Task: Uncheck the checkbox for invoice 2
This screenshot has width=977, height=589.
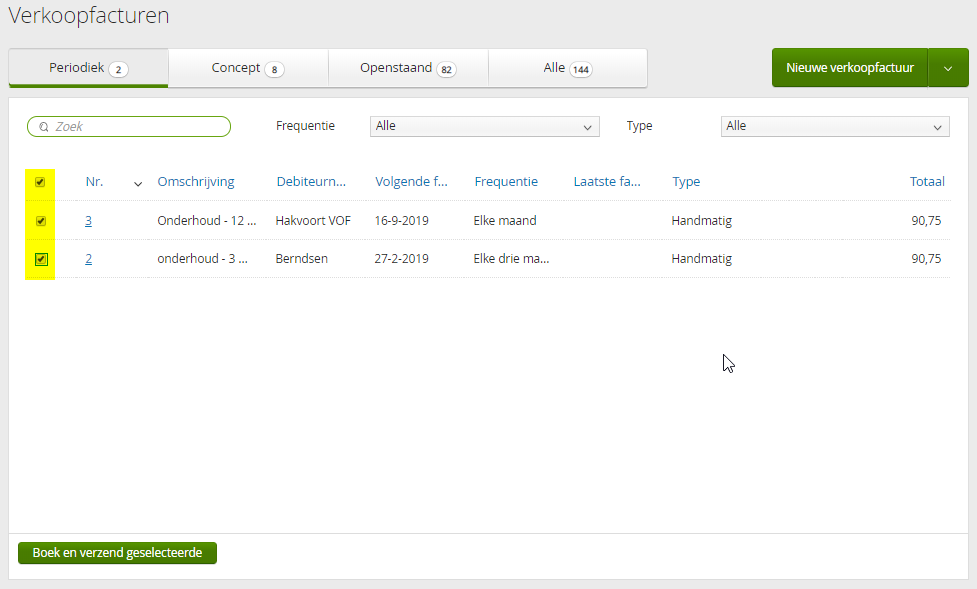Action: click(41, 259)
